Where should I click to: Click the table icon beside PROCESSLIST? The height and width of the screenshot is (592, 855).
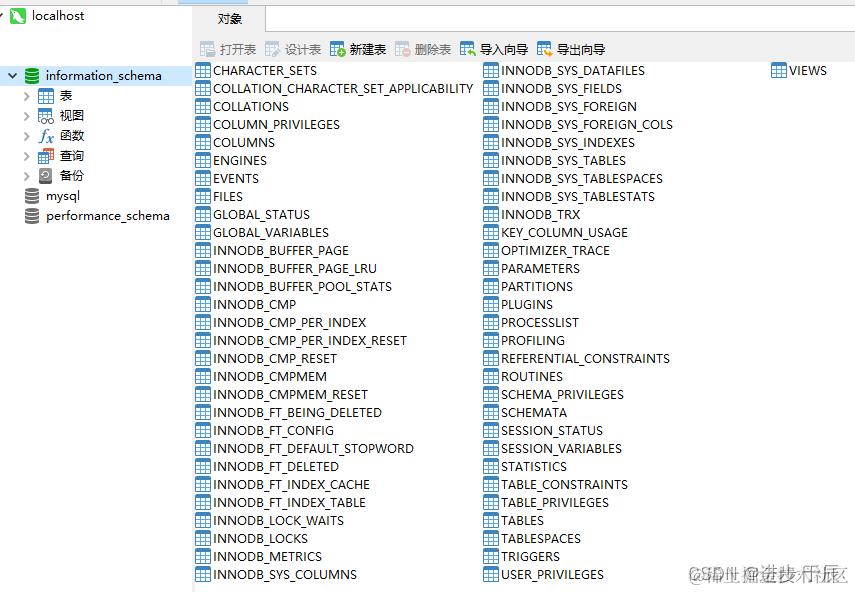(491, 322)
